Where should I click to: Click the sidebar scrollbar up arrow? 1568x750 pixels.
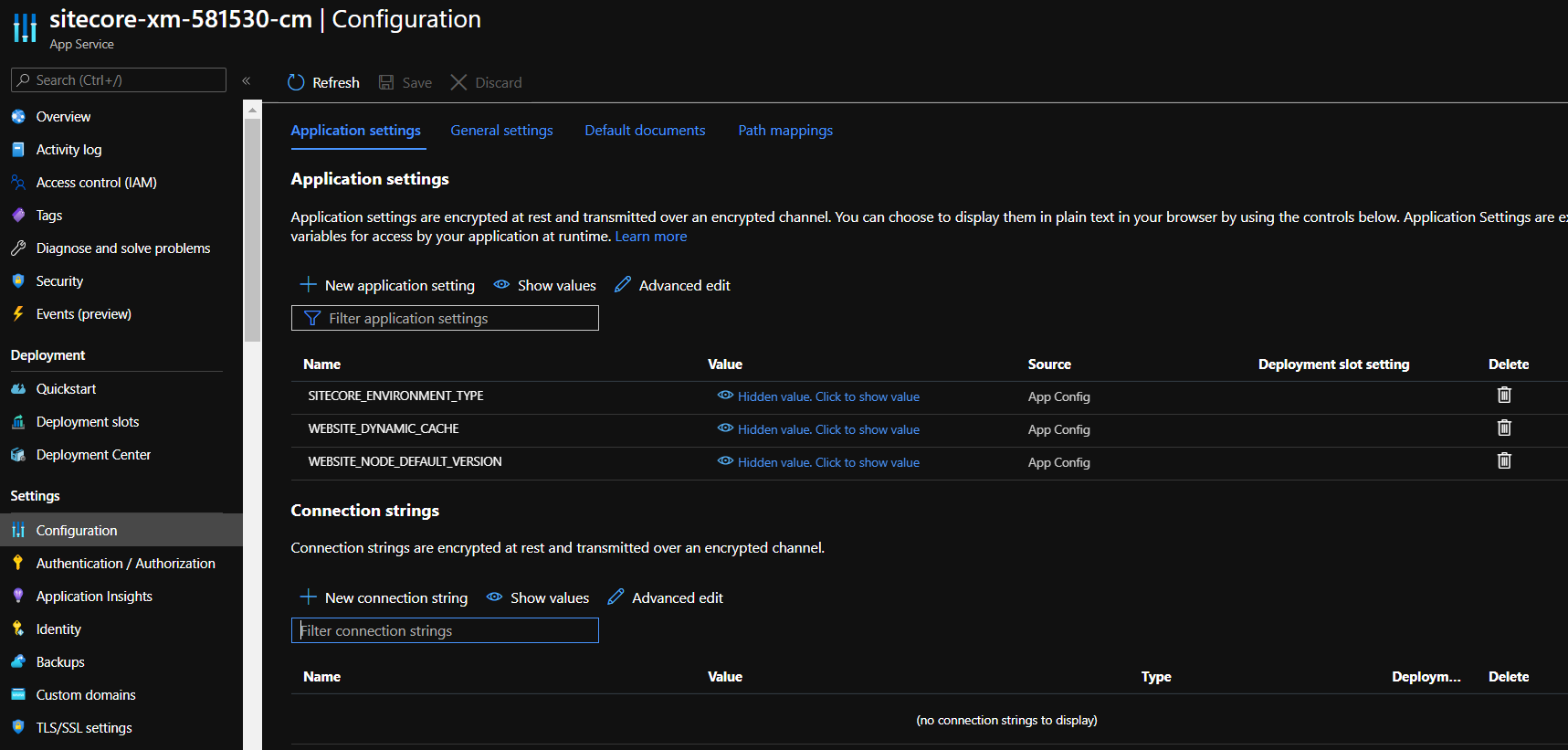[x=253, y=110]
